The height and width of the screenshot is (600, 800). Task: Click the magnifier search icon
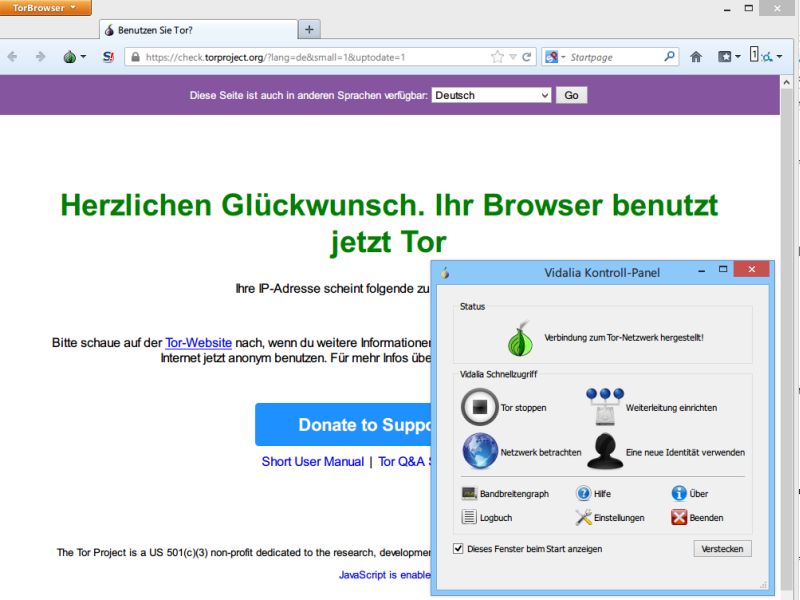point(669,57)
